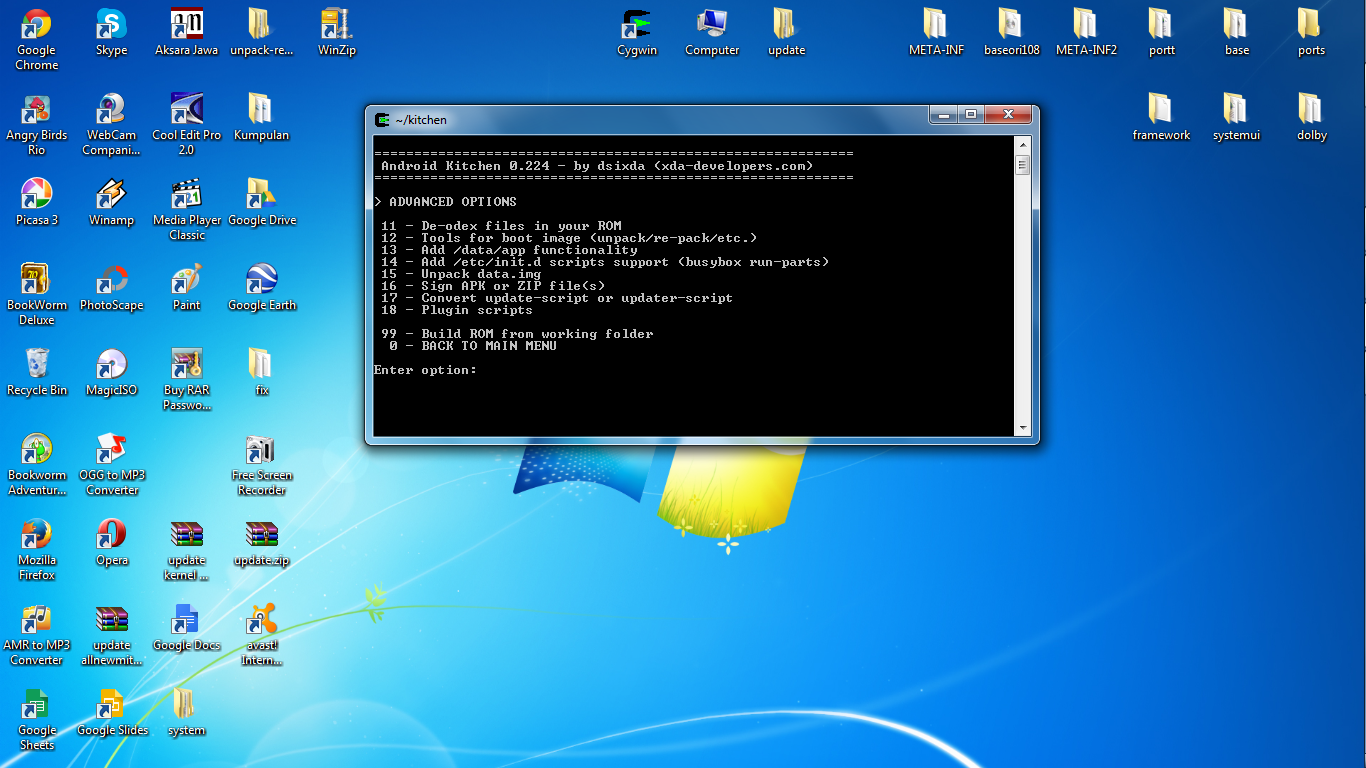This screenshot has width=1366, height=768.
Task: Select the base folder icon
Action: 1237,32
